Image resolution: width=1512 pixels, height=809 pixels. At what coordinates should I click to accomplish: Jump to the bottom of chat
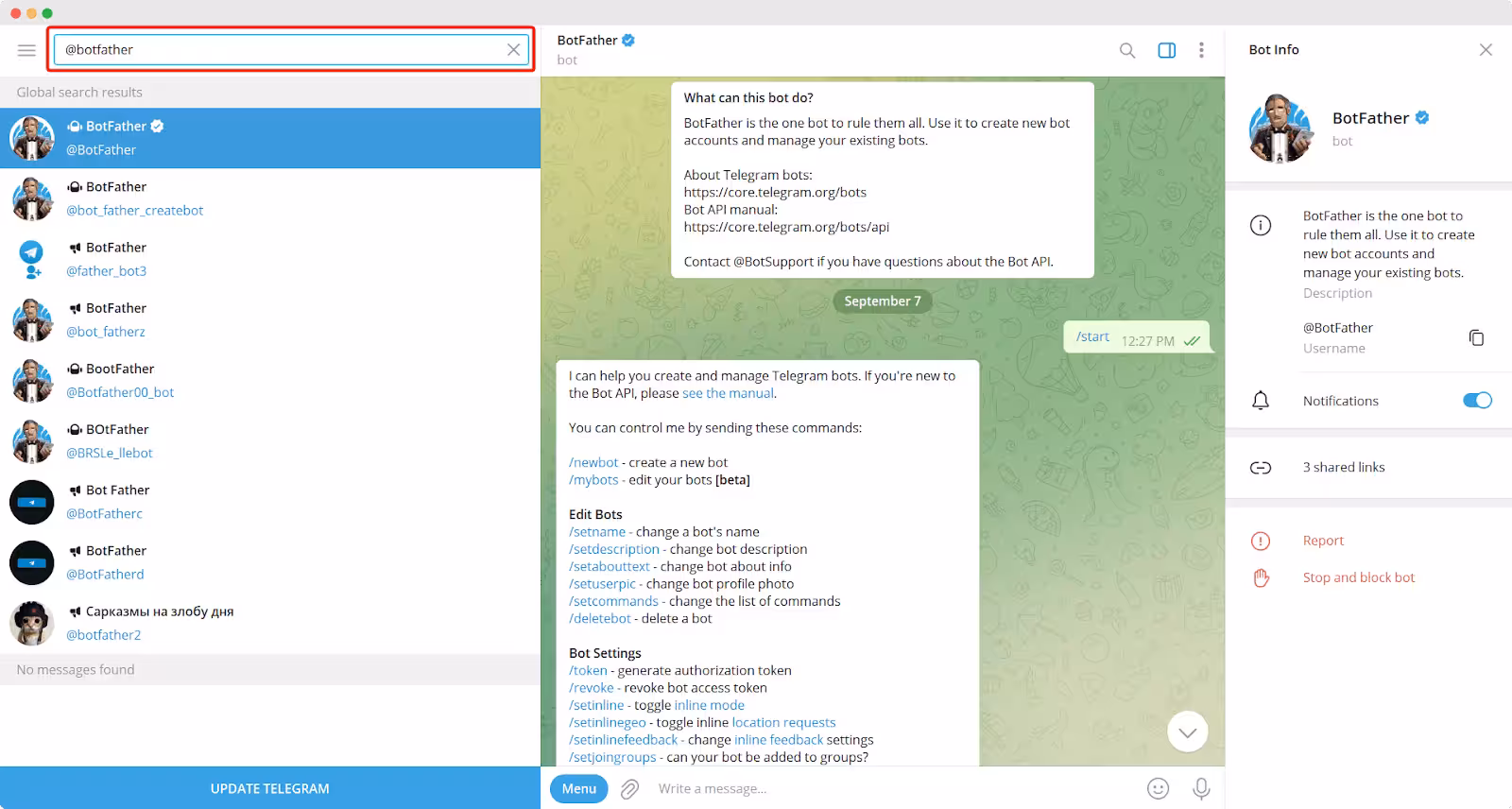1188,732
